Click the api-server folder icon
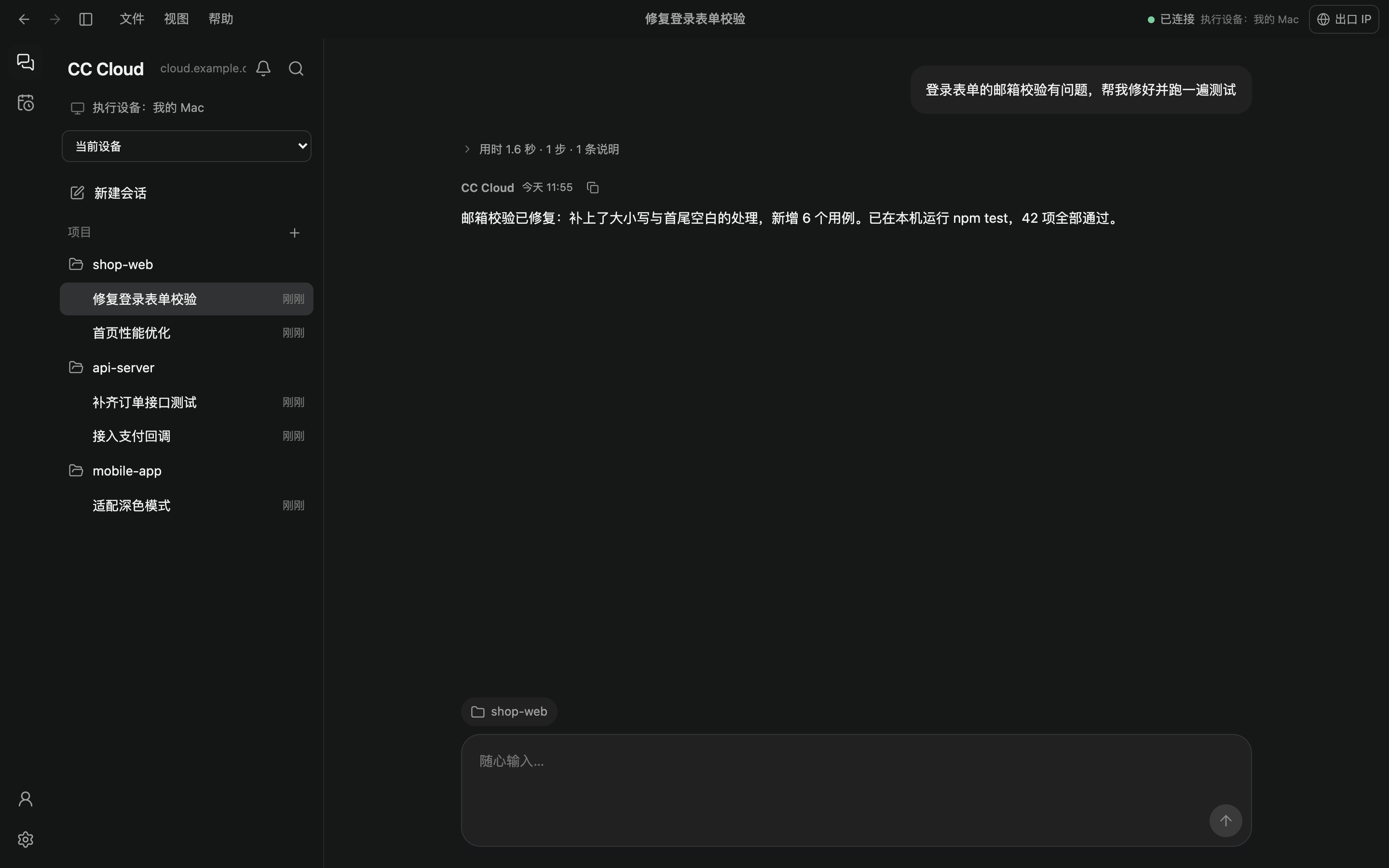Screen dimensions: 1389x868 pyautogui.click(x=76, y=367)
